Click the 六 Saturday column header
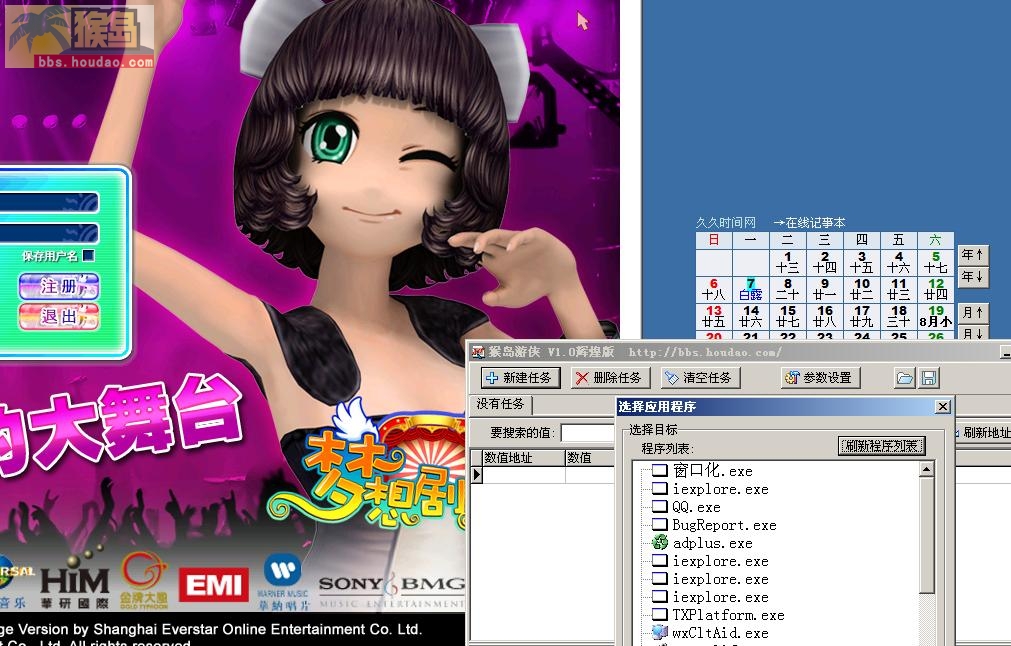 936,240
